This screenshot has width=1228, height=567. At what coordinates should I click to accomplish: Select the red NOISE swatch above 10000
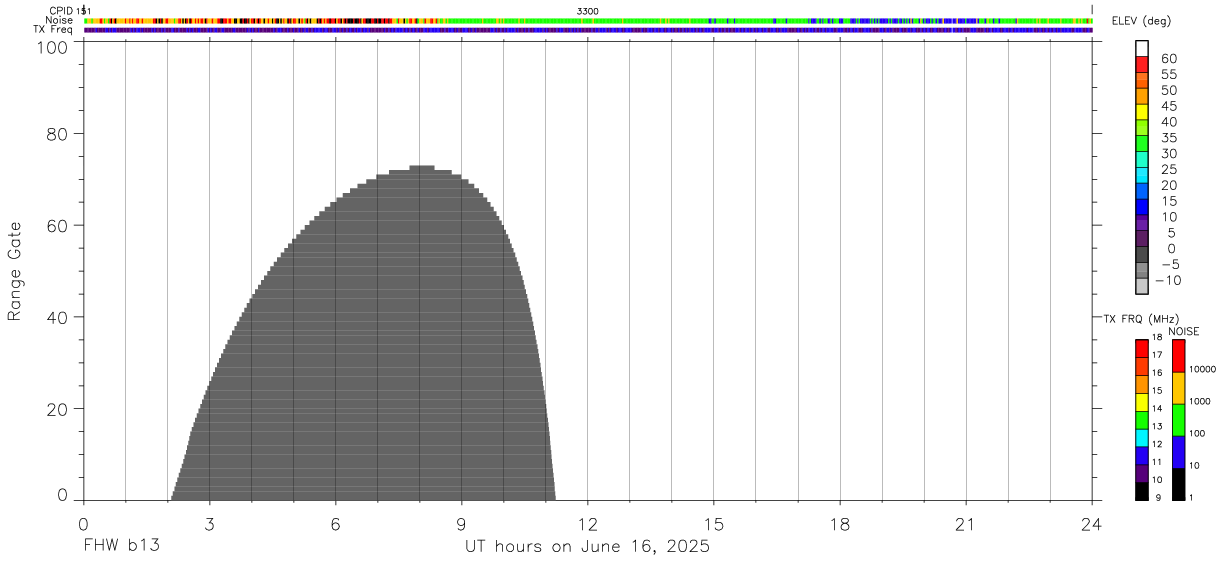(1179, 356)
